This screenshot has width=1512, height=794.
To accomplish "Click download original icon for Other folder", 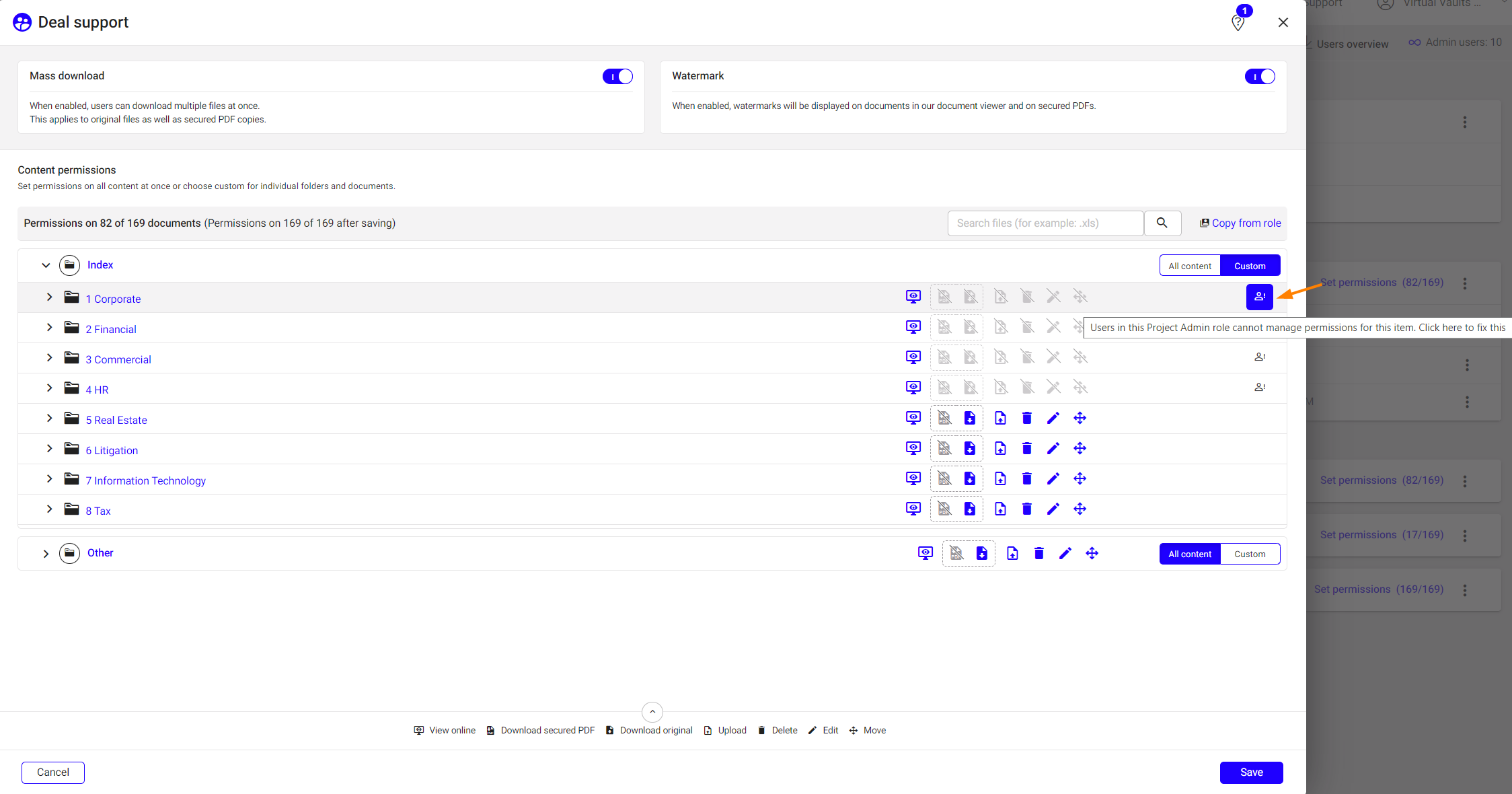I will pyautogui.click(x=982, y=554).
